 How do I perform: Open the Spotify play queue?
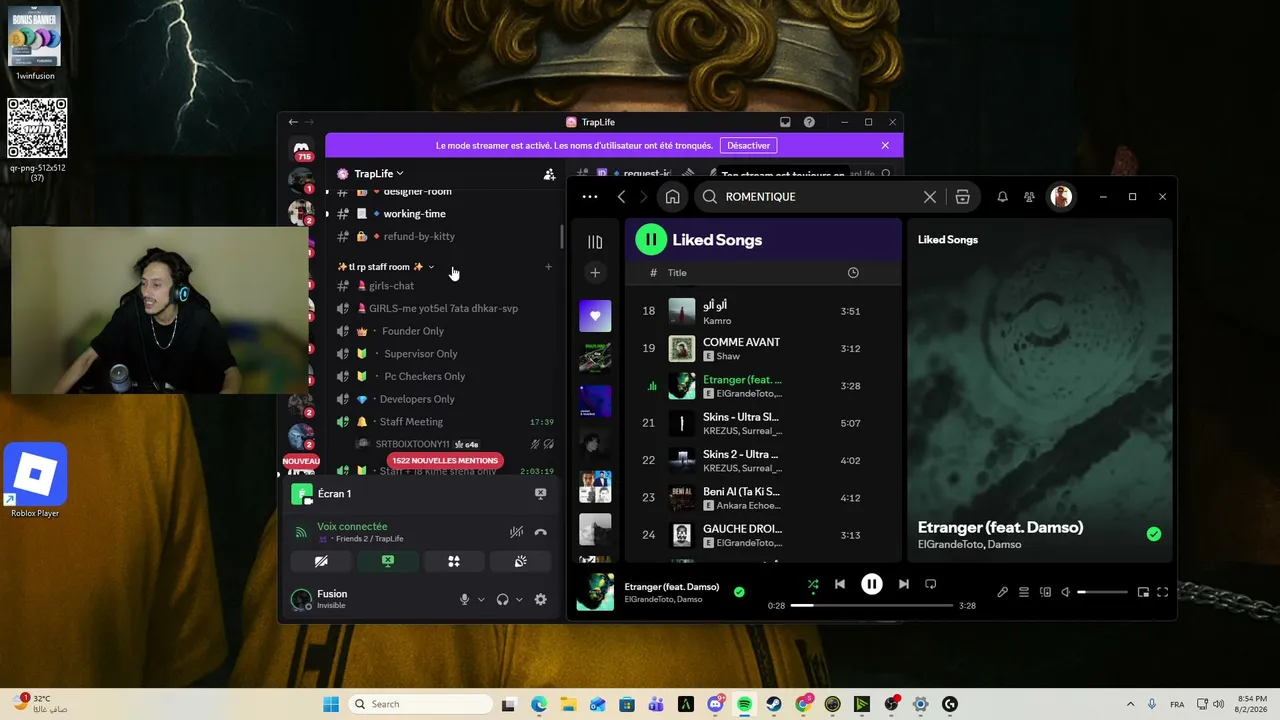(x=1024, y=592)
